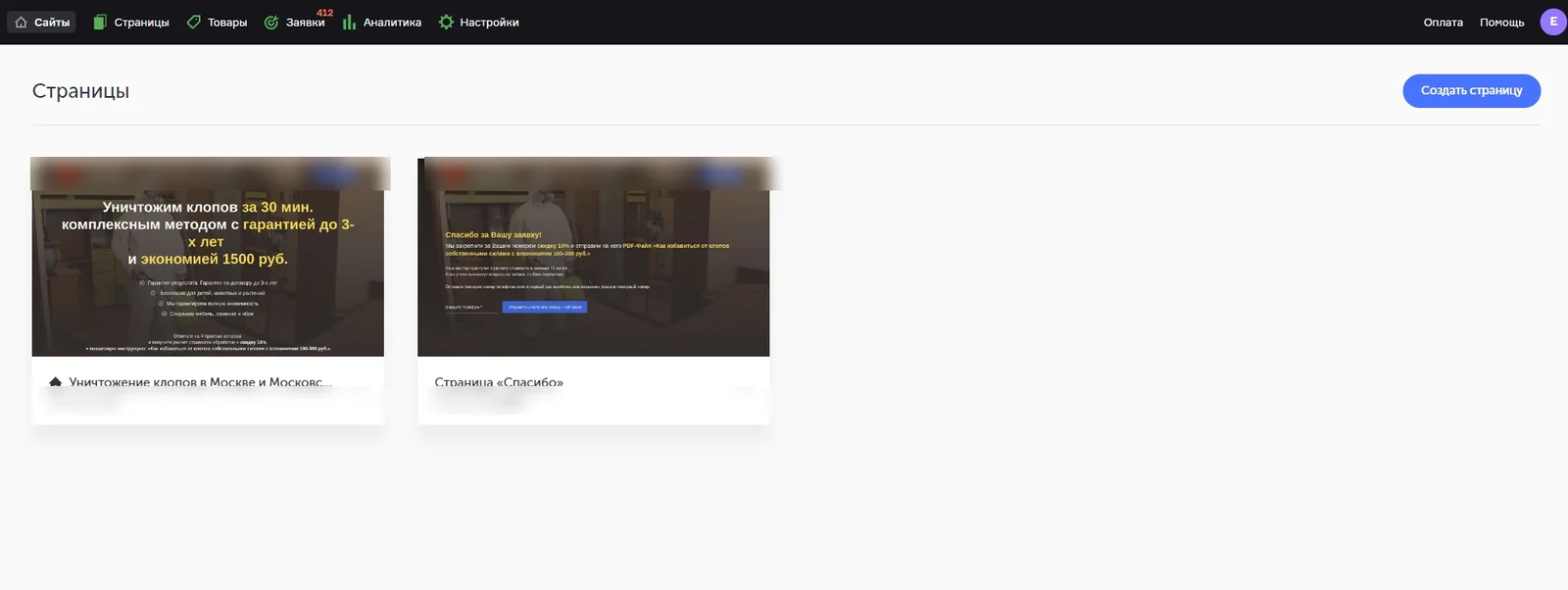Viewport: 1568px width, 590px height.
Task: Open Товары via its tag icon
Action: point(194,23)
